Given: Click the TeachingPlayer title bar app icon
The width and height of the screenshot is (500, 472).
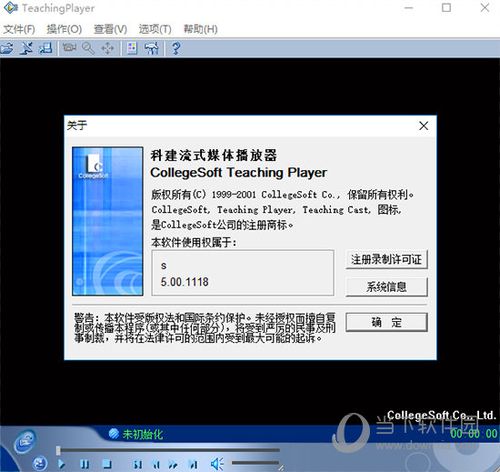Looking at the screenshot, I should [x=10, y=8].
